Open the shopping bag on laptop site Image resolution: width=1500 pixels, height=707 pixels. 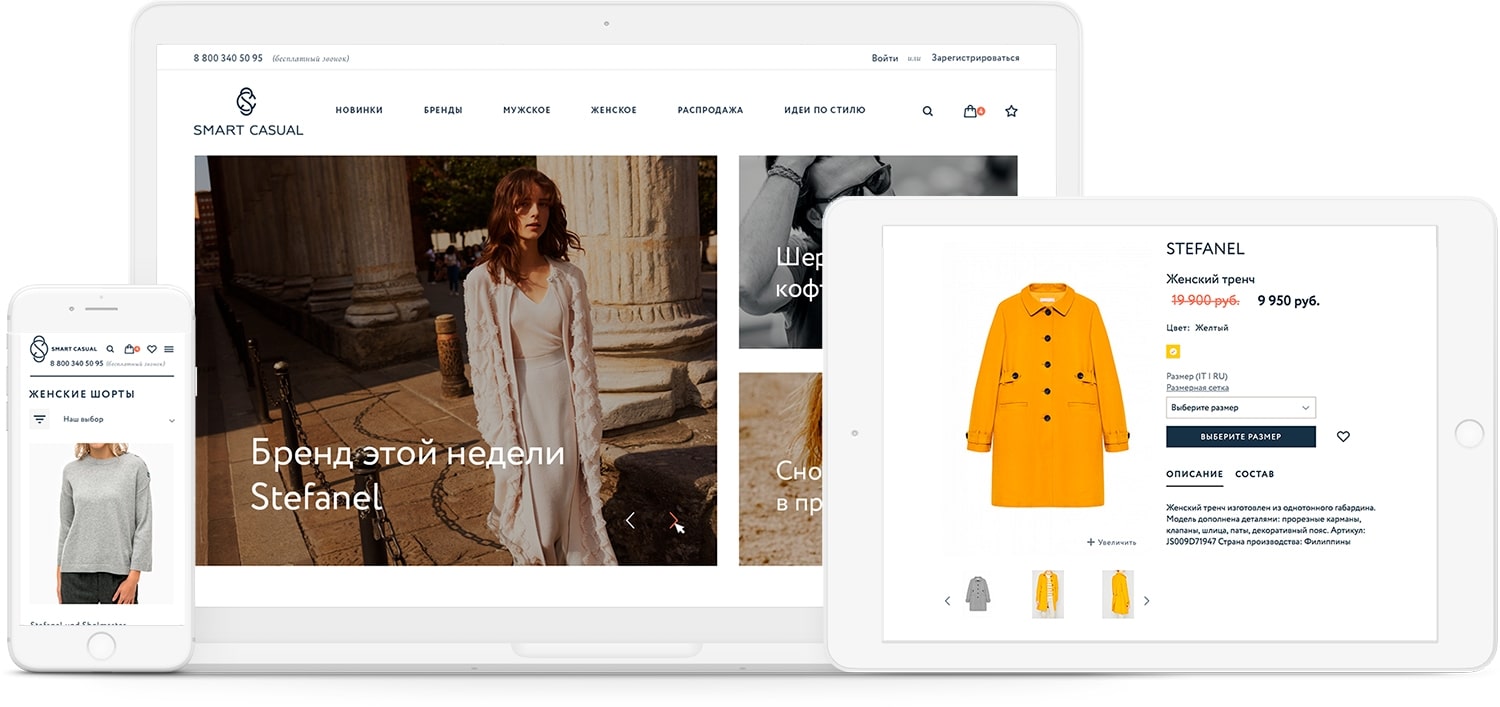[973, 111]
